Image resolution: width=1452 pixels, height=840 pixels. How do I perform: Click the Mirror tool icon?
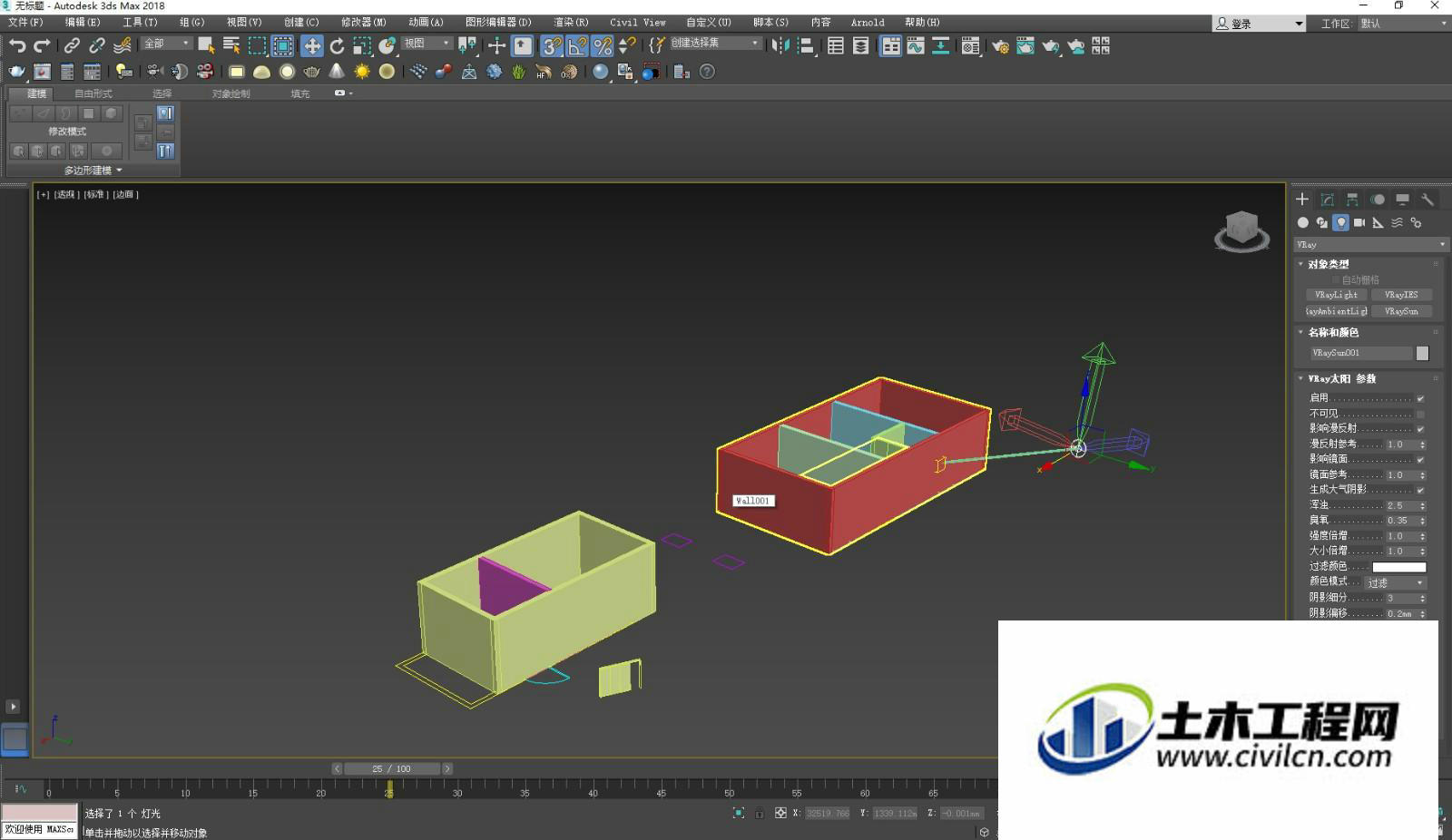[x=780, y=45]
